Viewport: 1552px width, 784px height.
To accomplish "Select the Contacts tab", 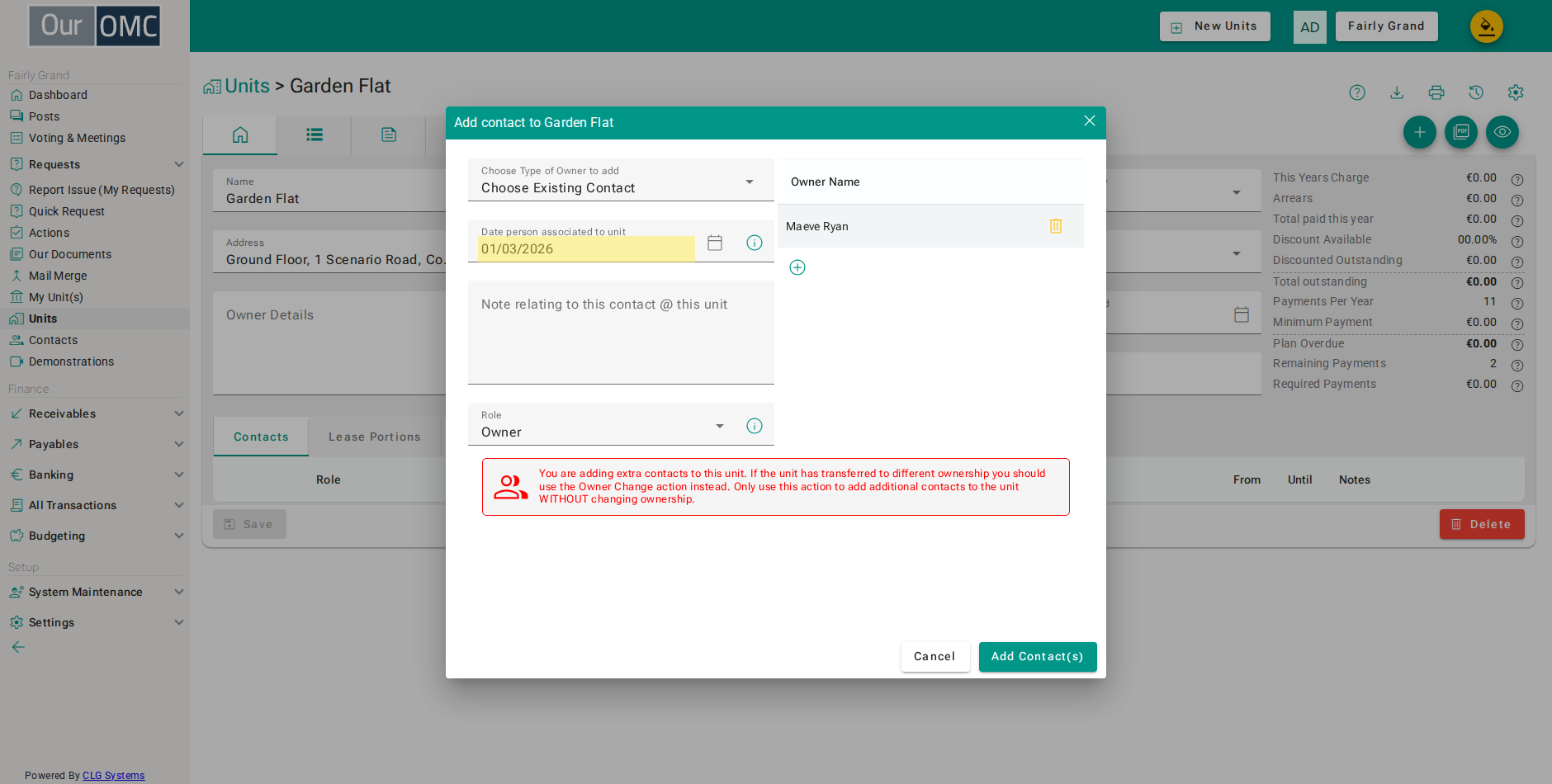I will click(x=261, y=437).
